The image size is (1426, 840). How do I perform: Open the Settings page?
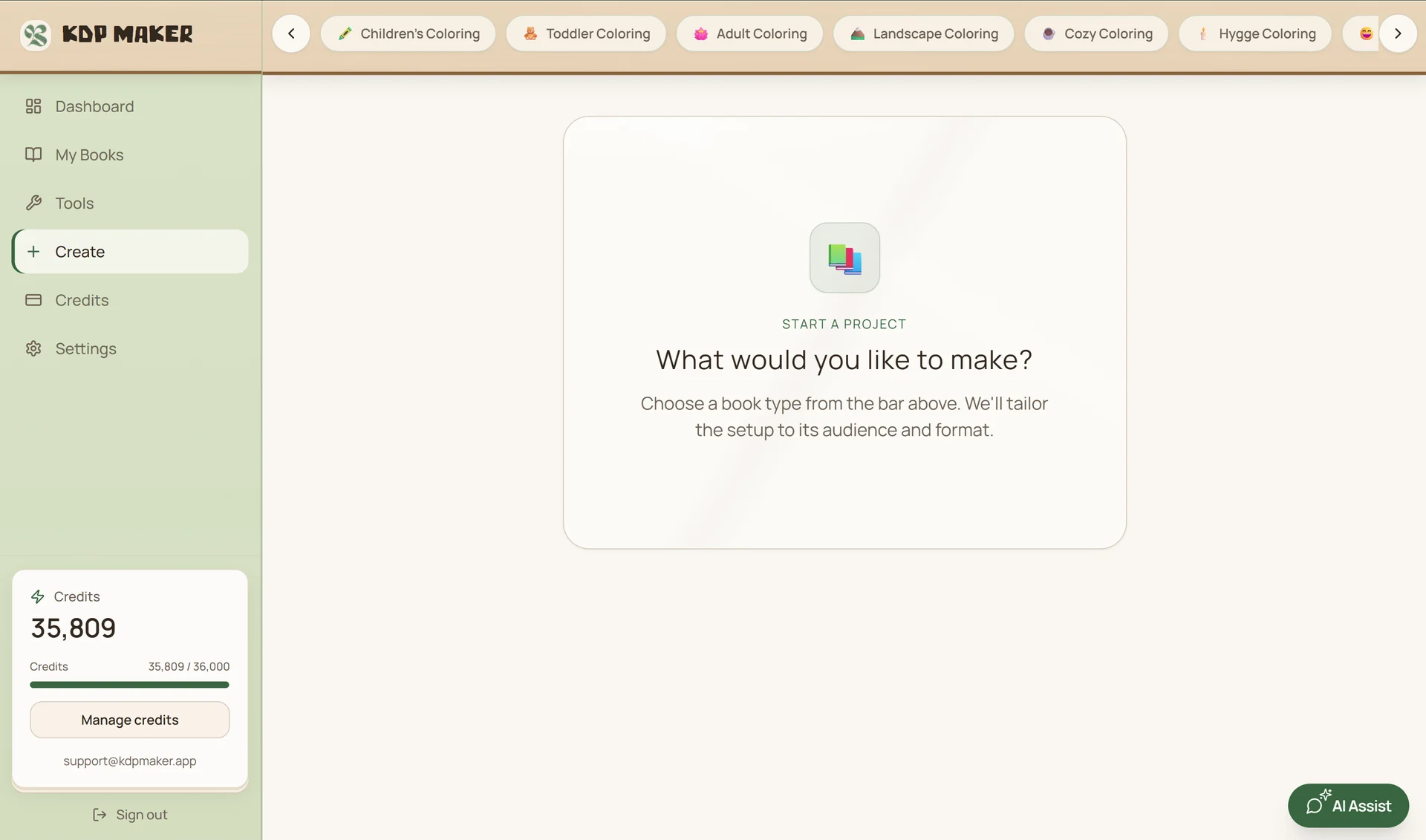pyautogui.click(x=130, y=348)
